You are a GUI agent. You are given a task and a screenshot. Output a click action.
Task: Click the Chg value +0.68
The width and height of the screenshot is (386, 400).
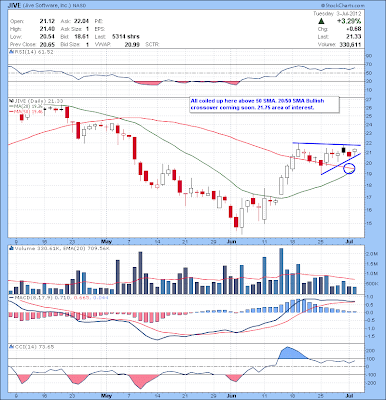click(x=354, y=29)
